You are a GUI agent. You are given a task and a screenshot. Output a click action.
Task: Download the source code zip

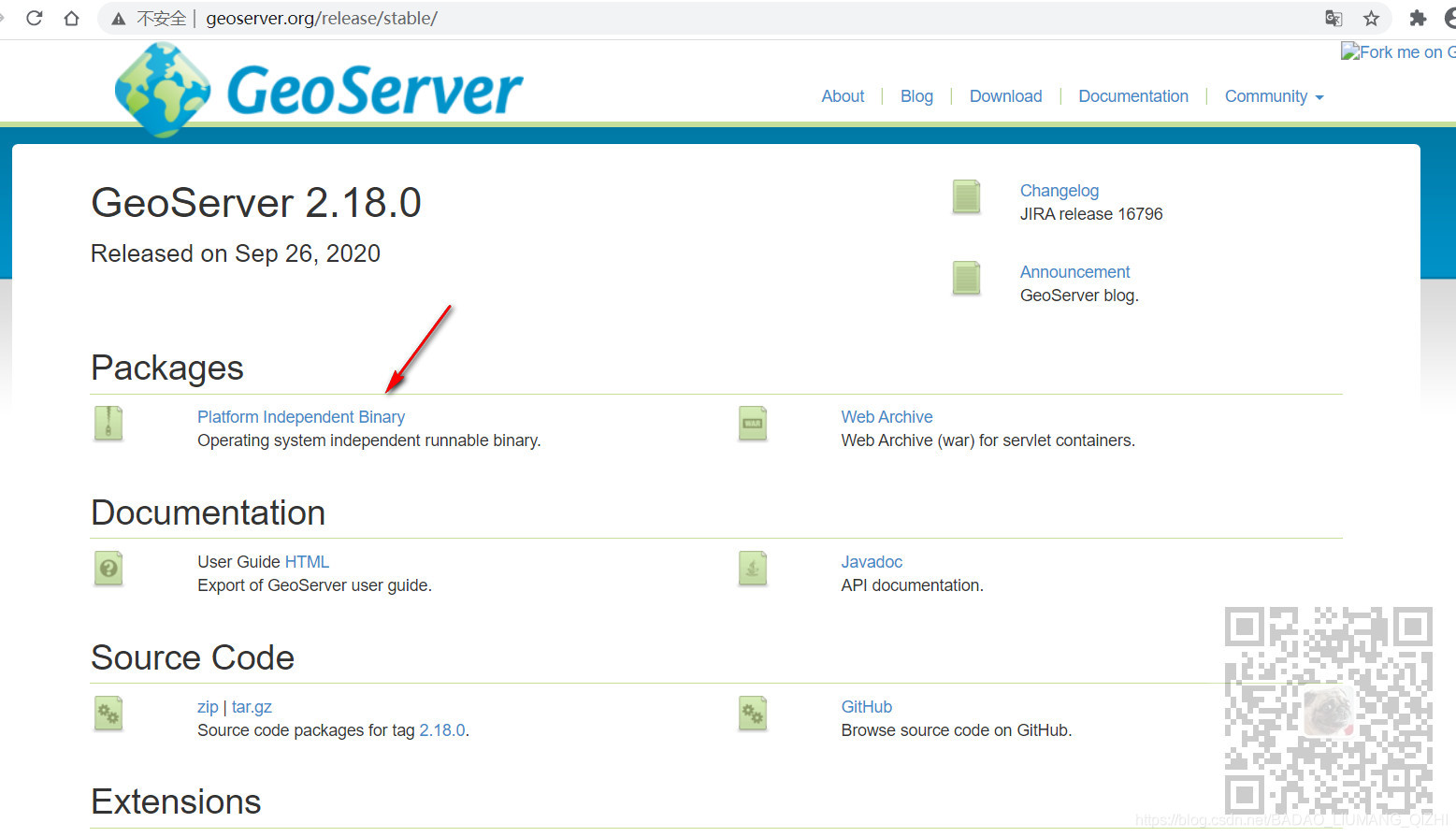208,707
